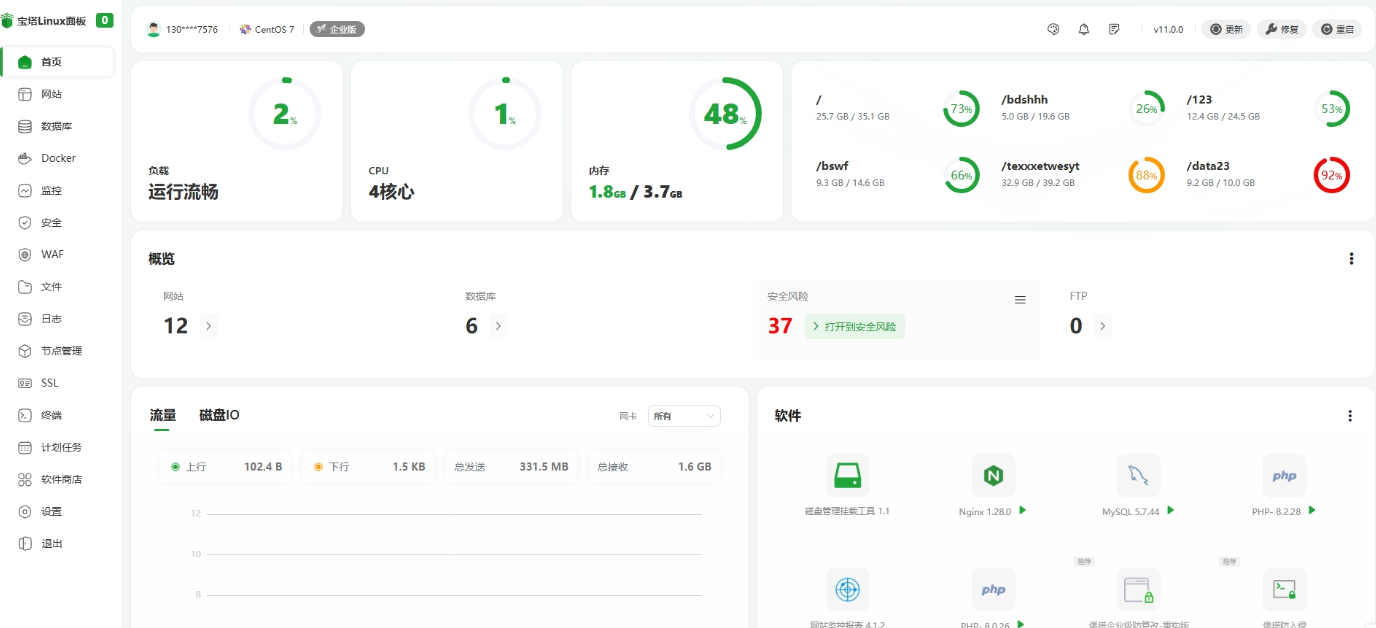Screen dimensions: 1376x628
Task: Open notifications via the bell icon
Action: point(1084,29)
